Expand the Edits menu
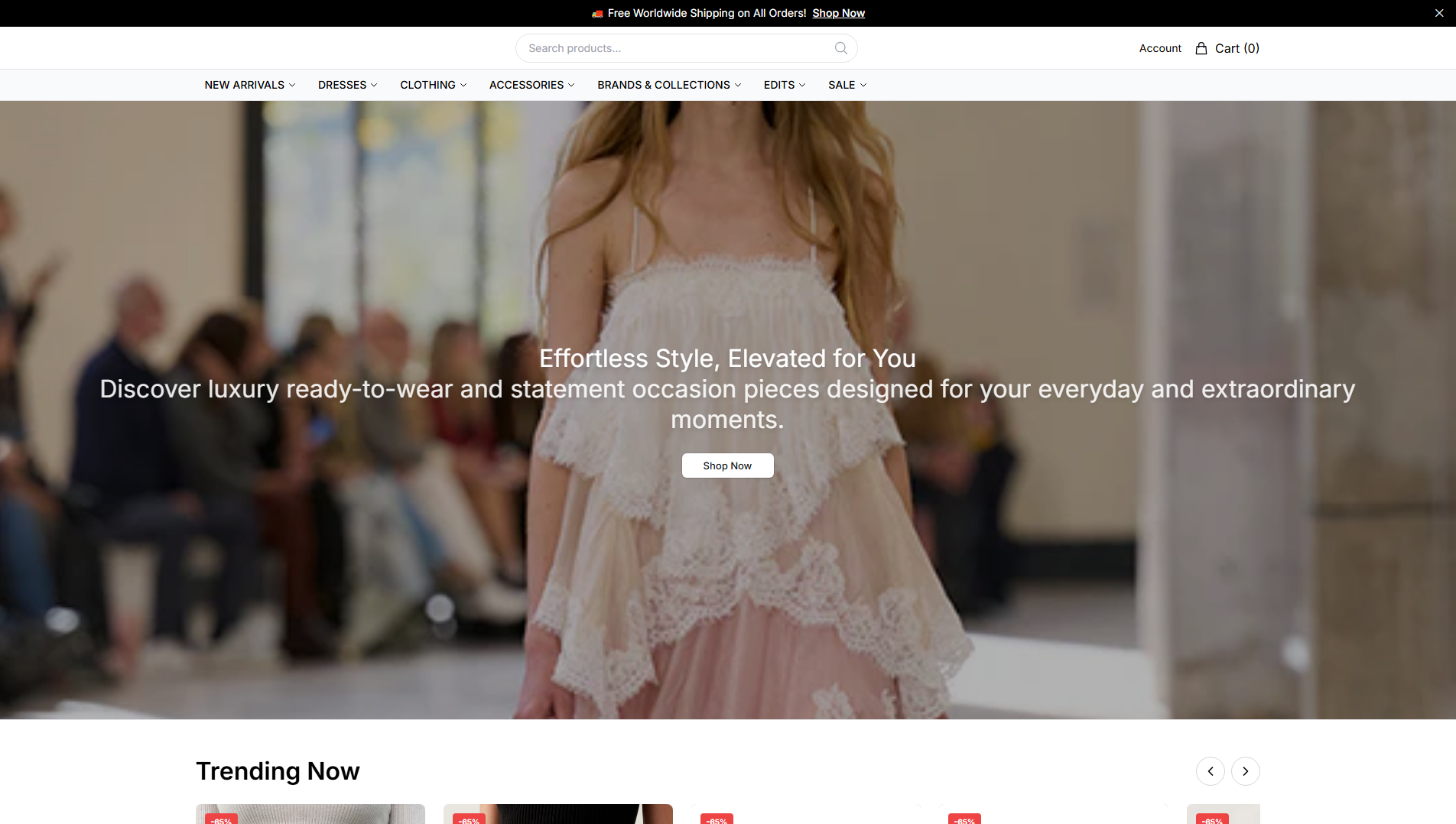Viewport: 1456px width, 824px height. 785,85
